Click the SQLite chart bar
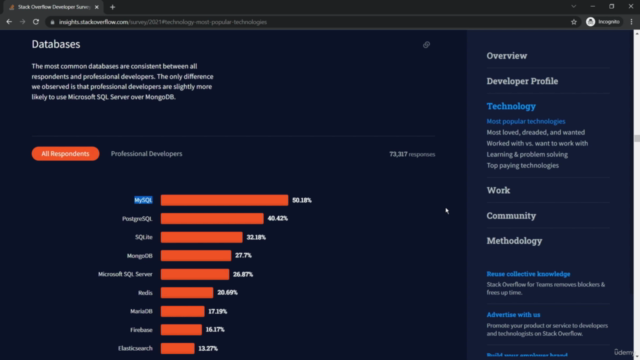Viewport: 640px width, 360px height. click(202, 237)
